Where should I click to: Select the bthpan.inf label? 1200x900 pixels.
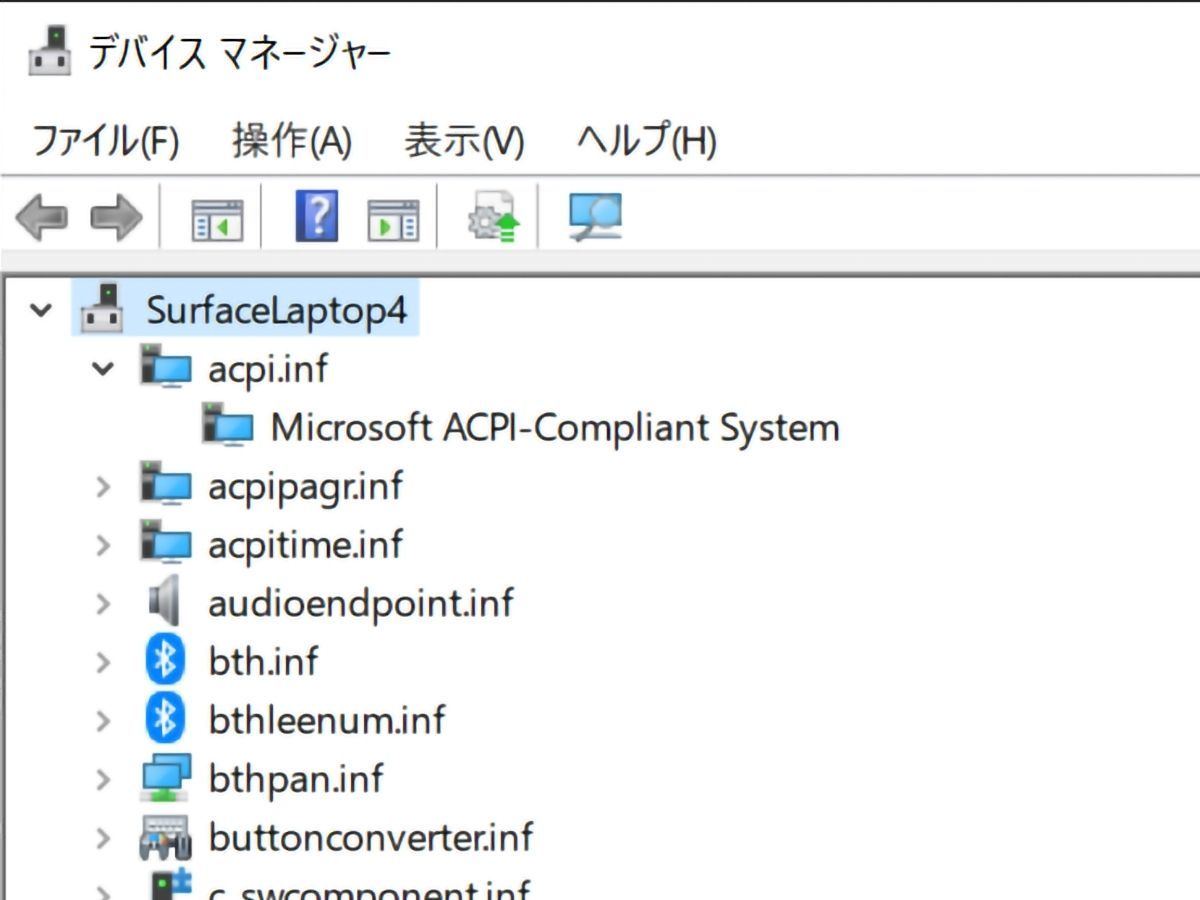pyautogui.click(x=295, y=778)
